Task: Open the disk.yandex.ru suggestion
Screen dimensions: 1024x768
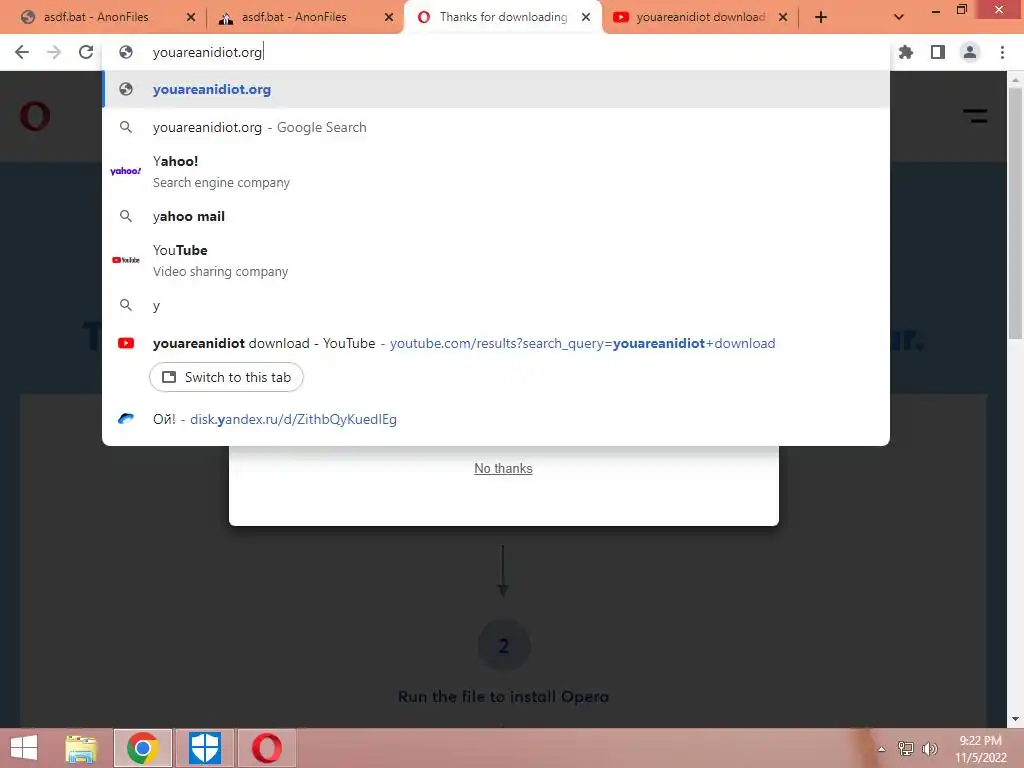Action: pos(496,419)
